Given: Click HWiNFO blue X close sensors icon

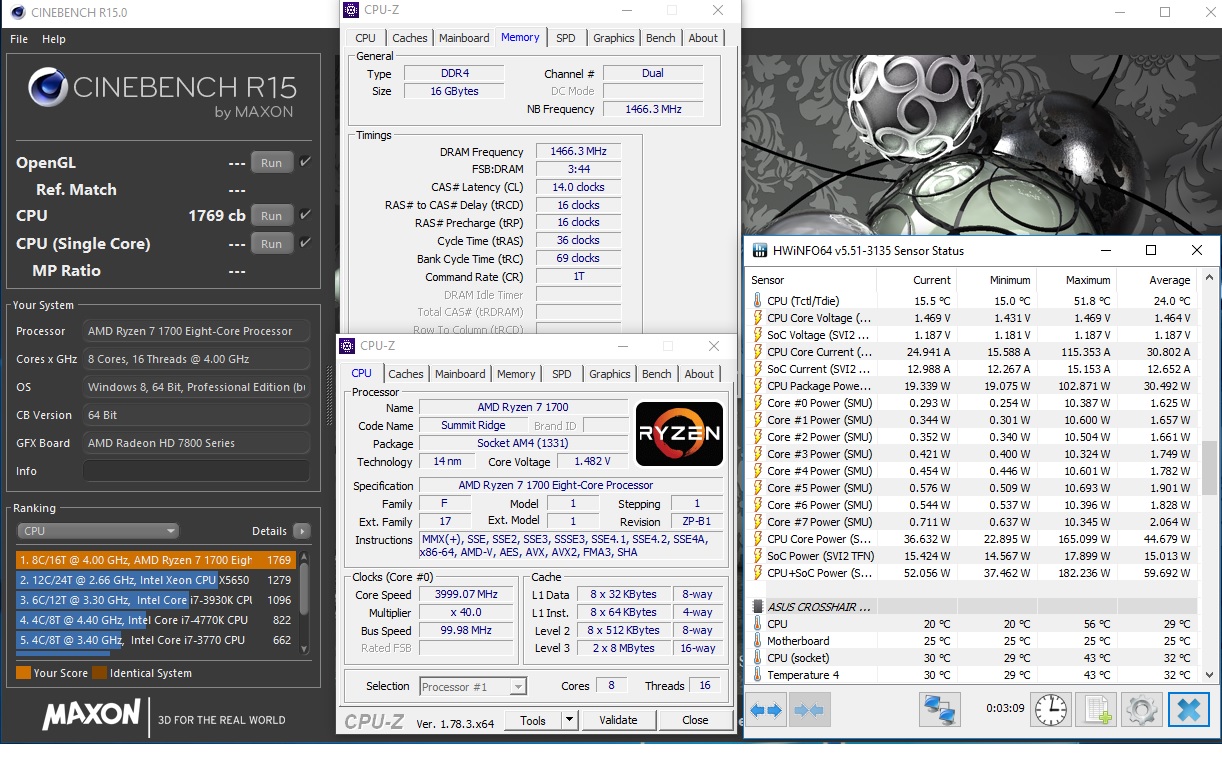Looking at the screenshot, I should 1188,710.
